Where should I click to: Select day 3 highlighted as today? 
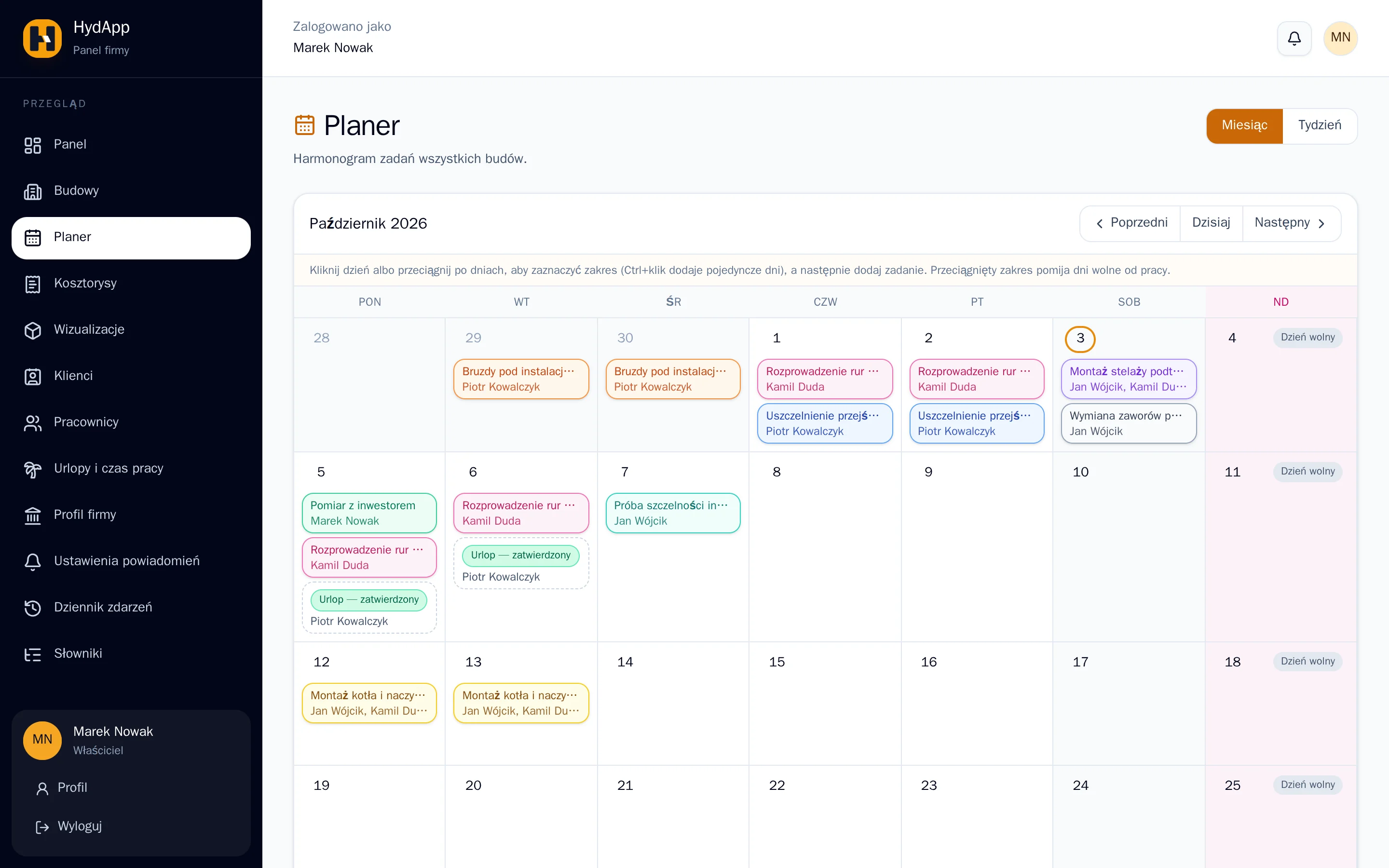1080,339
